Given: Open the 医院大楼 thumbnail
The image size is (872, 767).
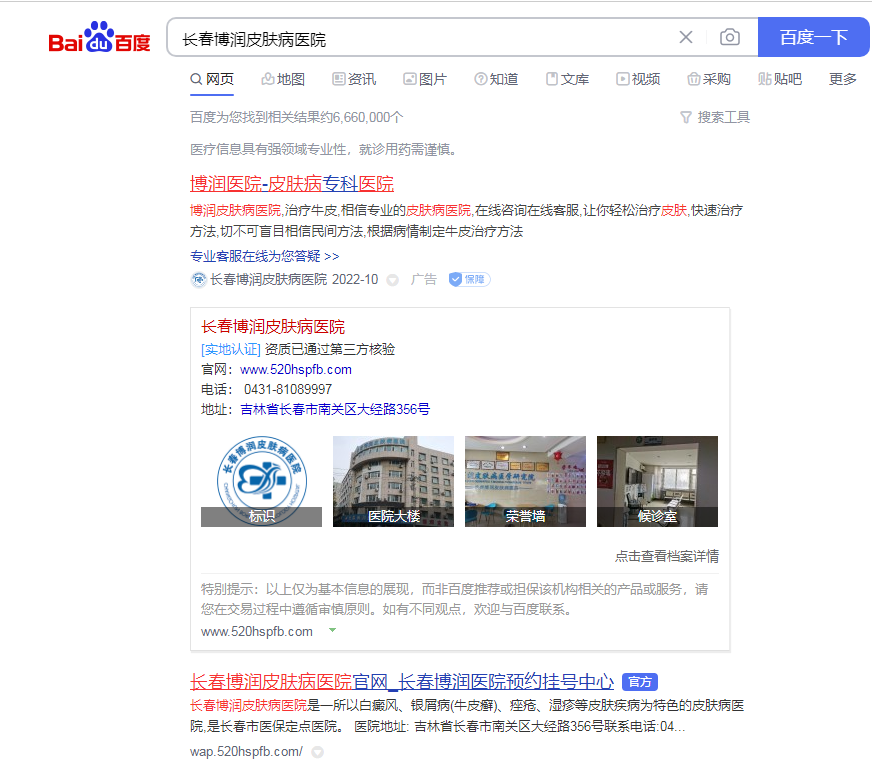Looking at the screenshot, I should pyautogui.click(x=393, y=481).
